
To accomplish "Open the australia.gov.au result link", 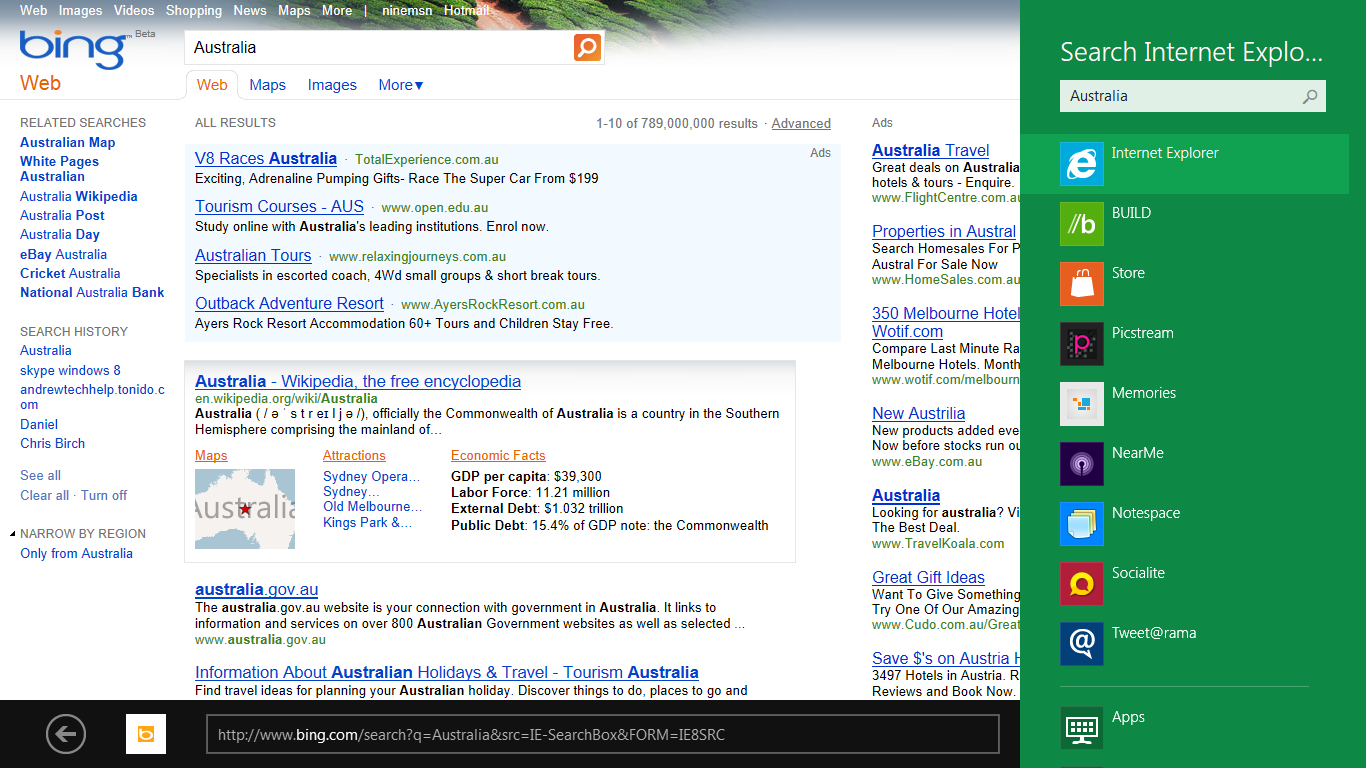I will [x=256, y=589].
